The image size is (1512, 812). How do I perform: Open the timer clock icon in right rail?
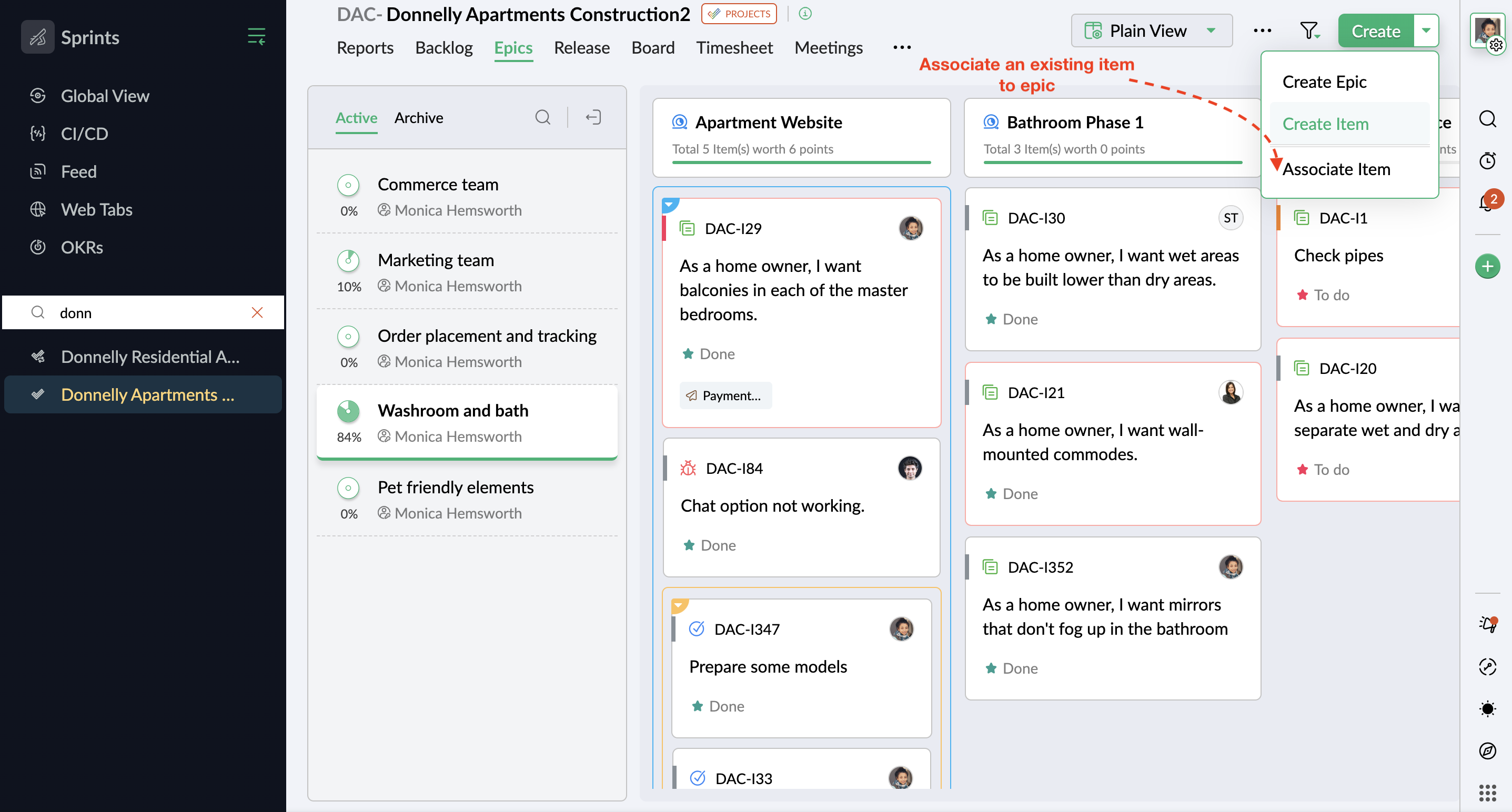[1487, 161]
